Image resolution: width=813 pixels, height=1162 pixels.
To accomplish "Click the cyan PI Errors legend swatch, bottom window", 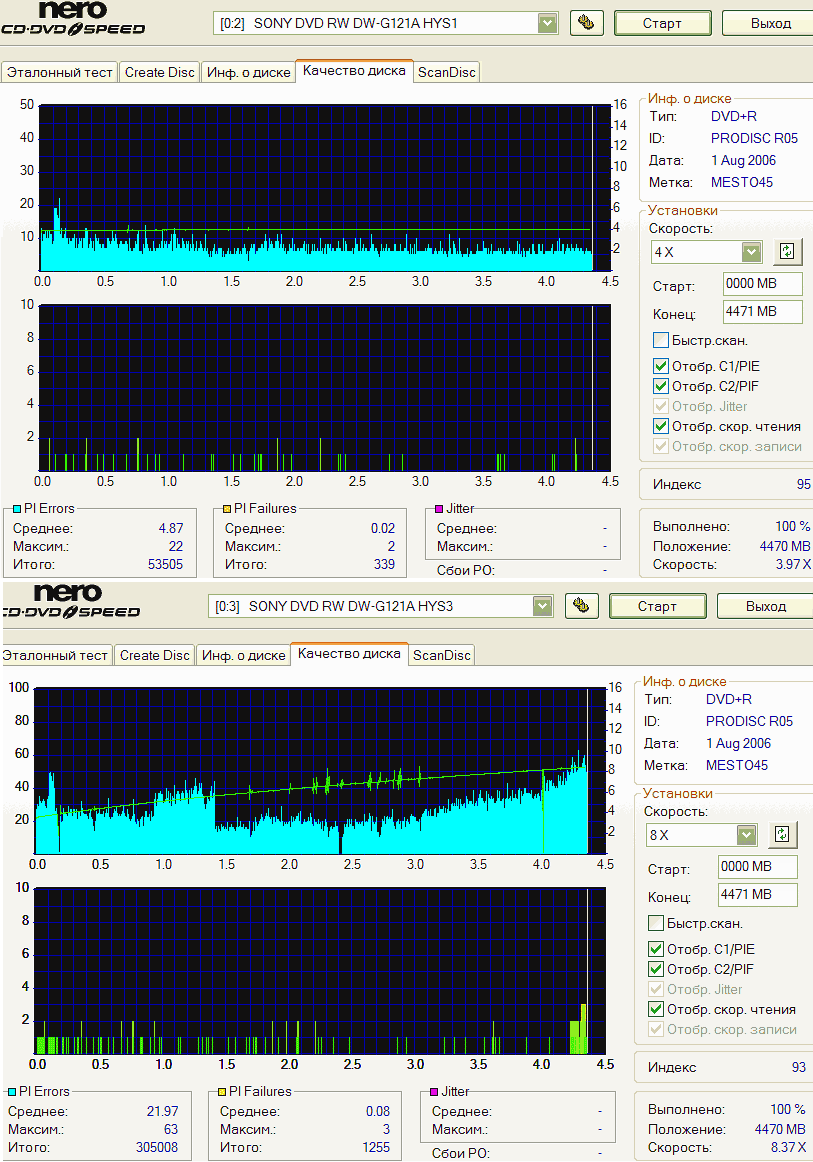I will (12, 1092).
